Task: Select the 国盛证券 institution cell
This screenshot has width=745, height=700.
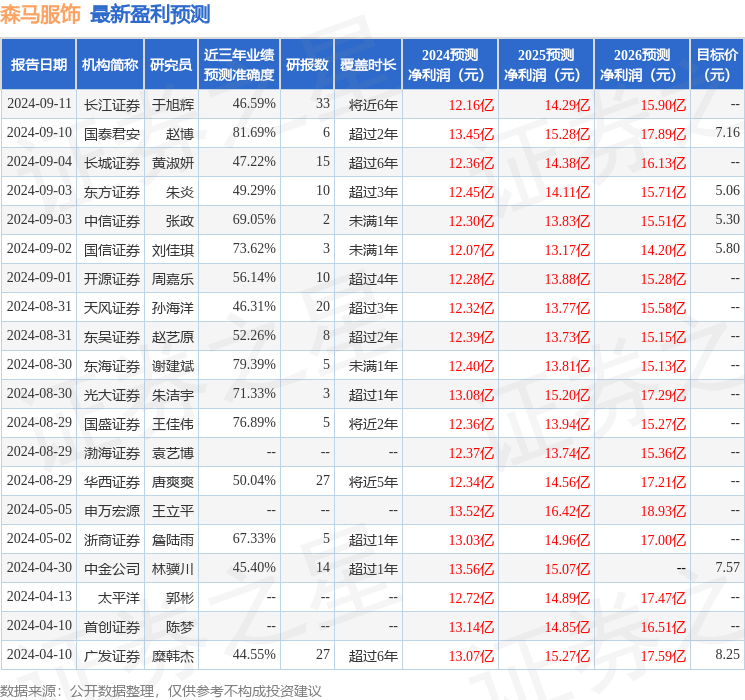Action: pyautogui.click(x=112, y=424)
